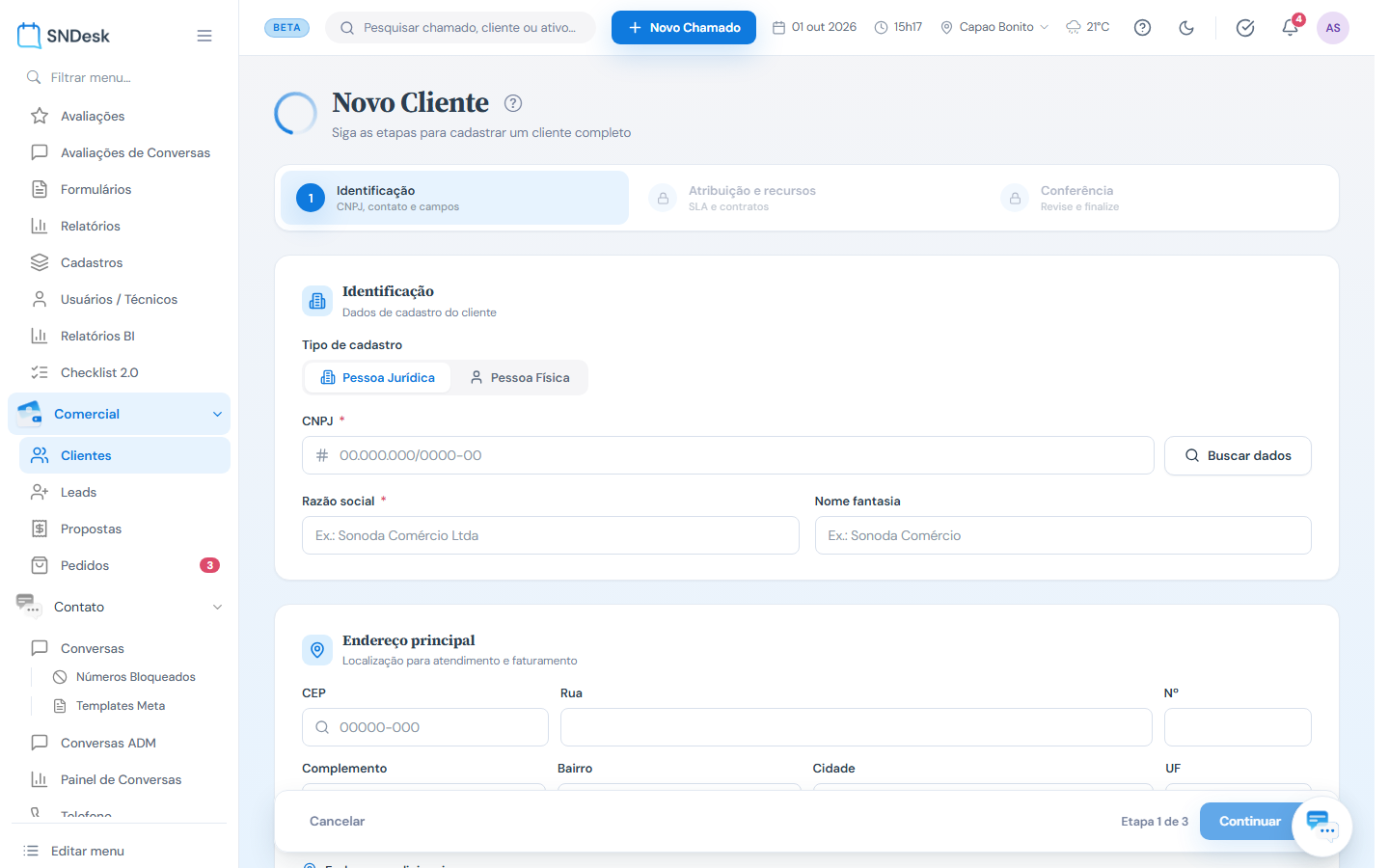
Task: Click Editar menu at sidebar bottom
Action: (x=74, y=851)
